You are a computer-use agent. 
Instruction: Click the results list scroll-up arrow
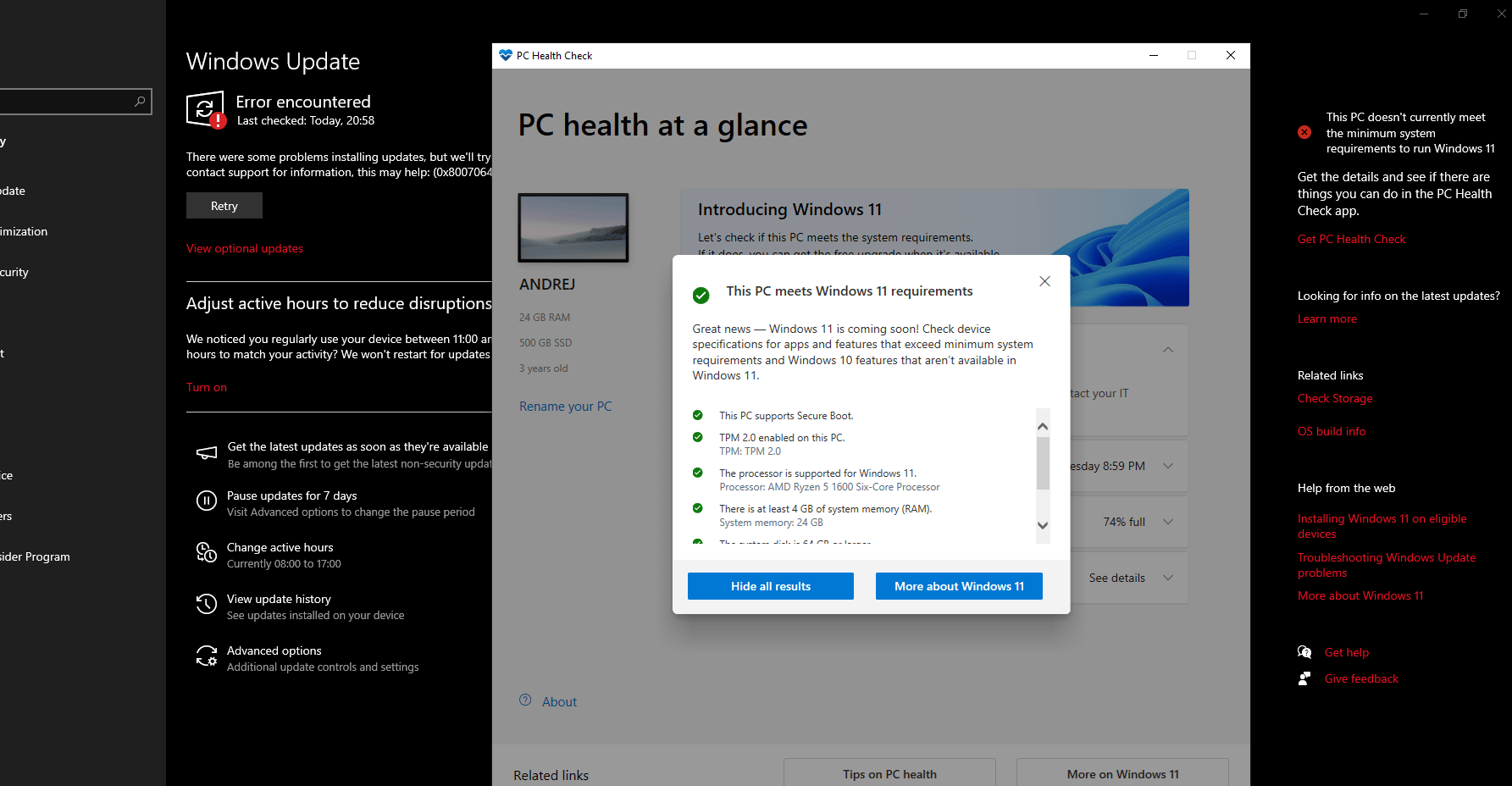pos(1043,426)
